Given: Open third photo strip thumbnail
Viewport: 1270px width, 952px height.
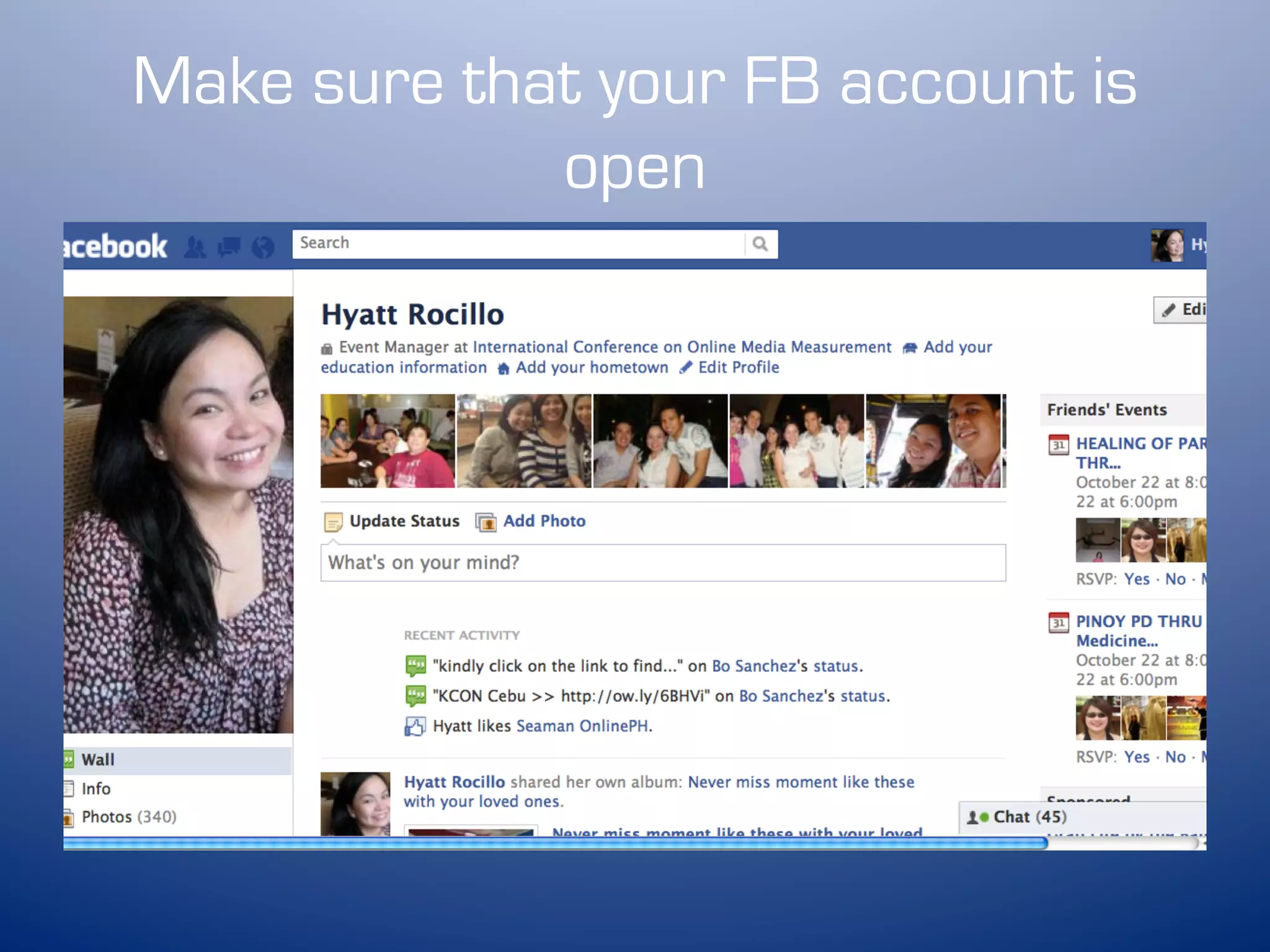Looking at the screenshot, I should (x=660, y=441).
